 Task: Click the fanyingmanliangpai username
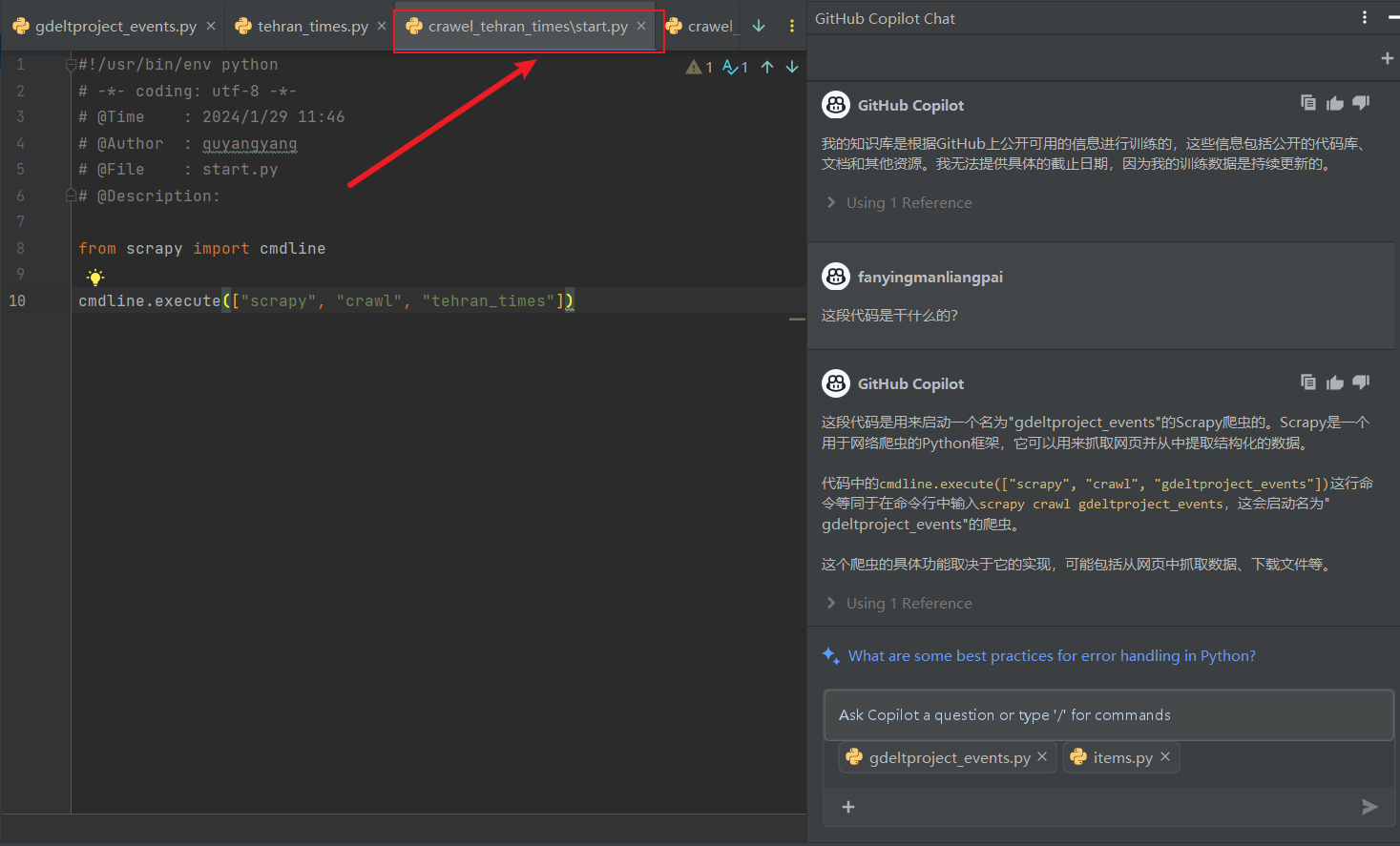pyautogui.click(x=930, y=278)
